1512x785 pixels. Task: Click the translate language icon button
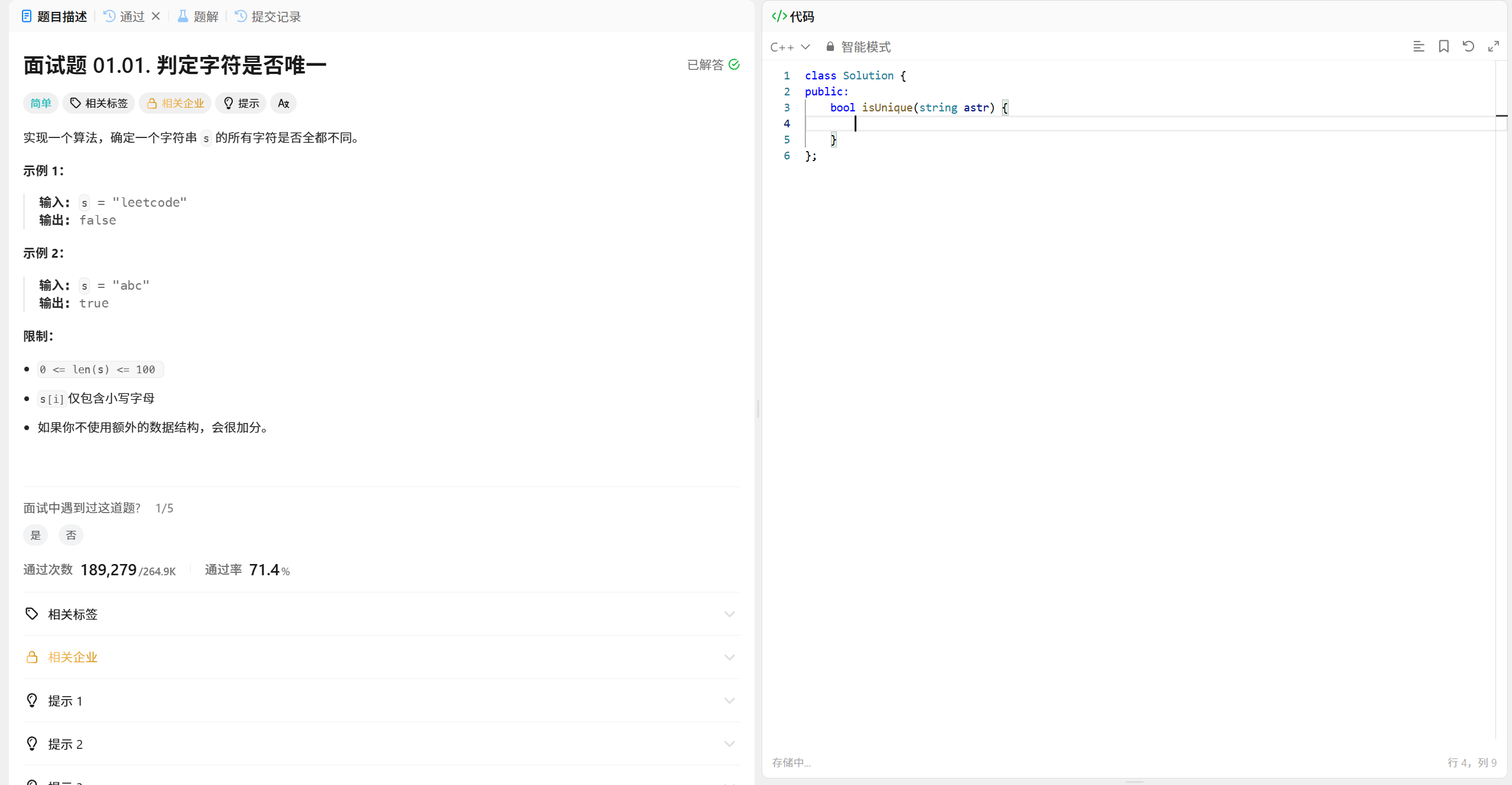pos(283,103)
